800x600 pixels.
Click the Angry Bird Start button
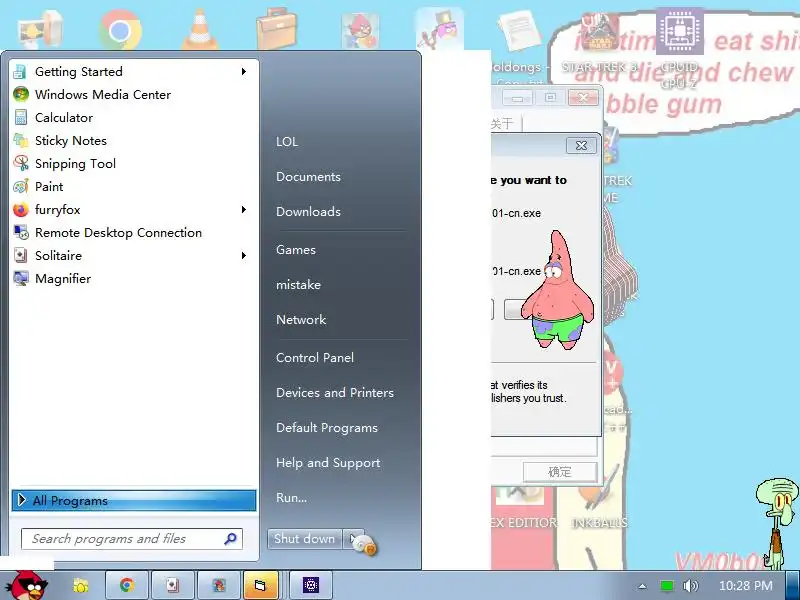[27, 586]
